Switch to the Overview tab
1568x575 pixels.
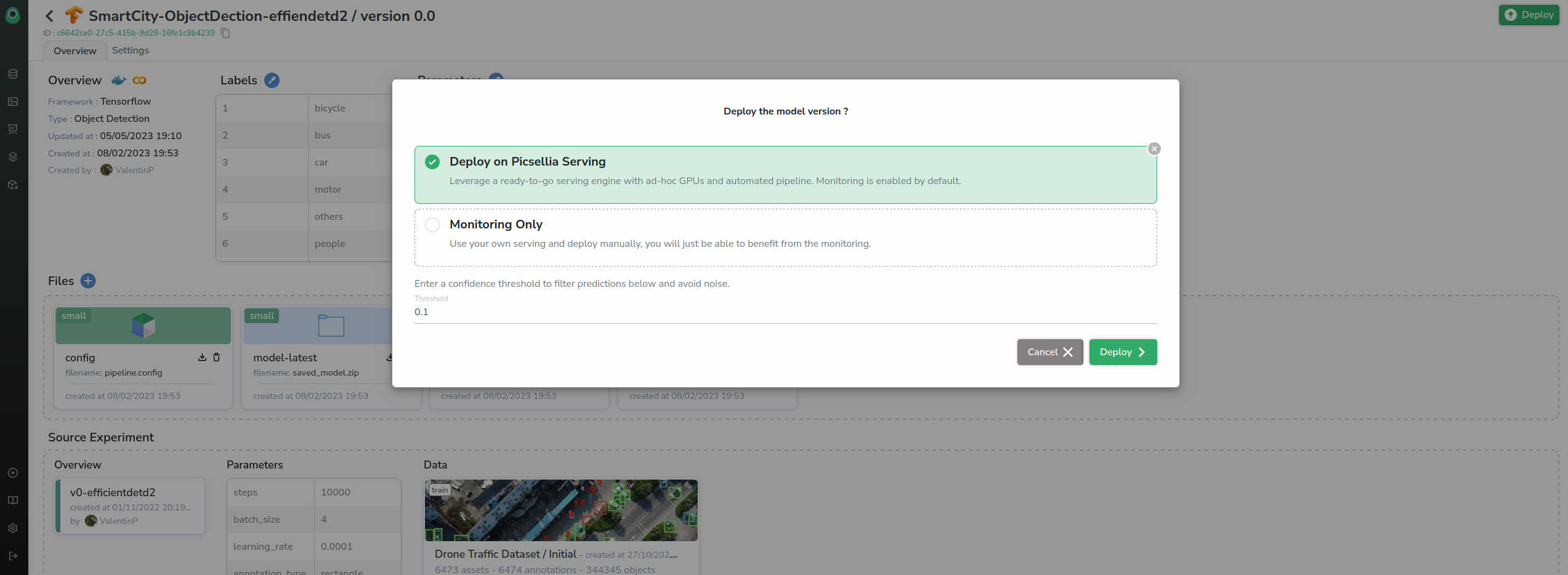(75, 51)
